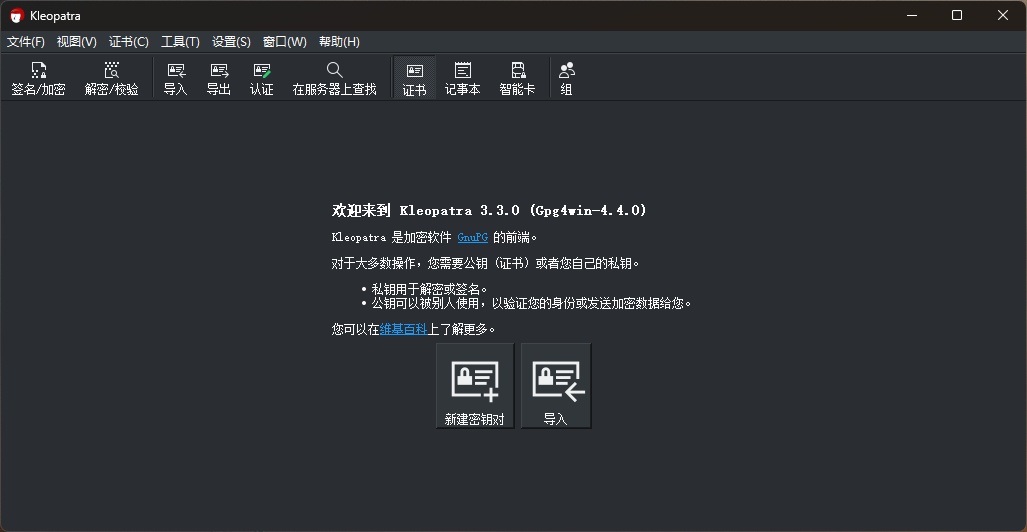Open the 视图(V) menu
This screenshot has width=1027, height=532.
(77, 42)
